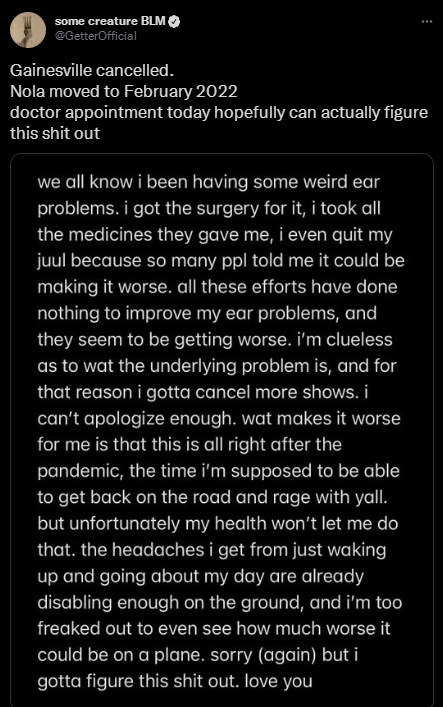Open the profile avatar picture
This screenshot has width=443, height=707.
click(x=28, y=30)
